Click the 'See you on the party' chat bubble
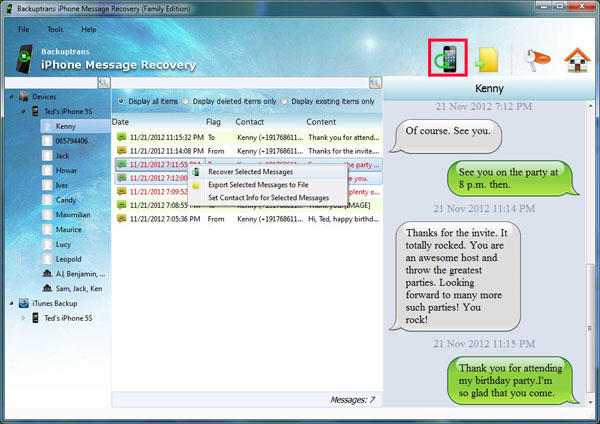The height and width of the screenshot is (424, 600). (x=512, y=178)
